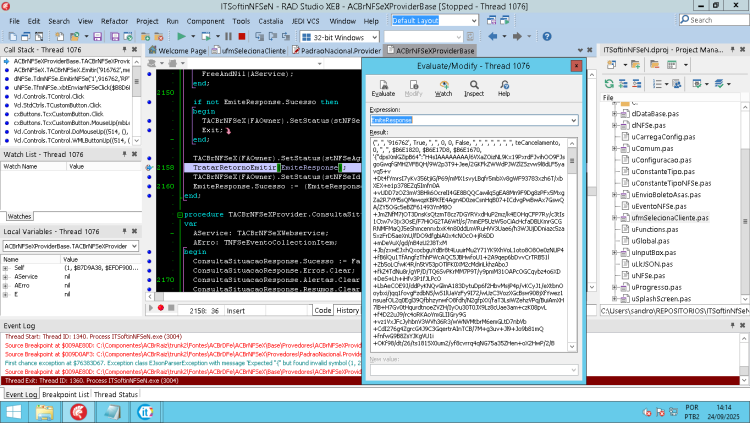The width and height of the screenshot is (750, 423).
Task: Click the Save (floppy disk) toolbar icon
Action: [x=98, y=36]
